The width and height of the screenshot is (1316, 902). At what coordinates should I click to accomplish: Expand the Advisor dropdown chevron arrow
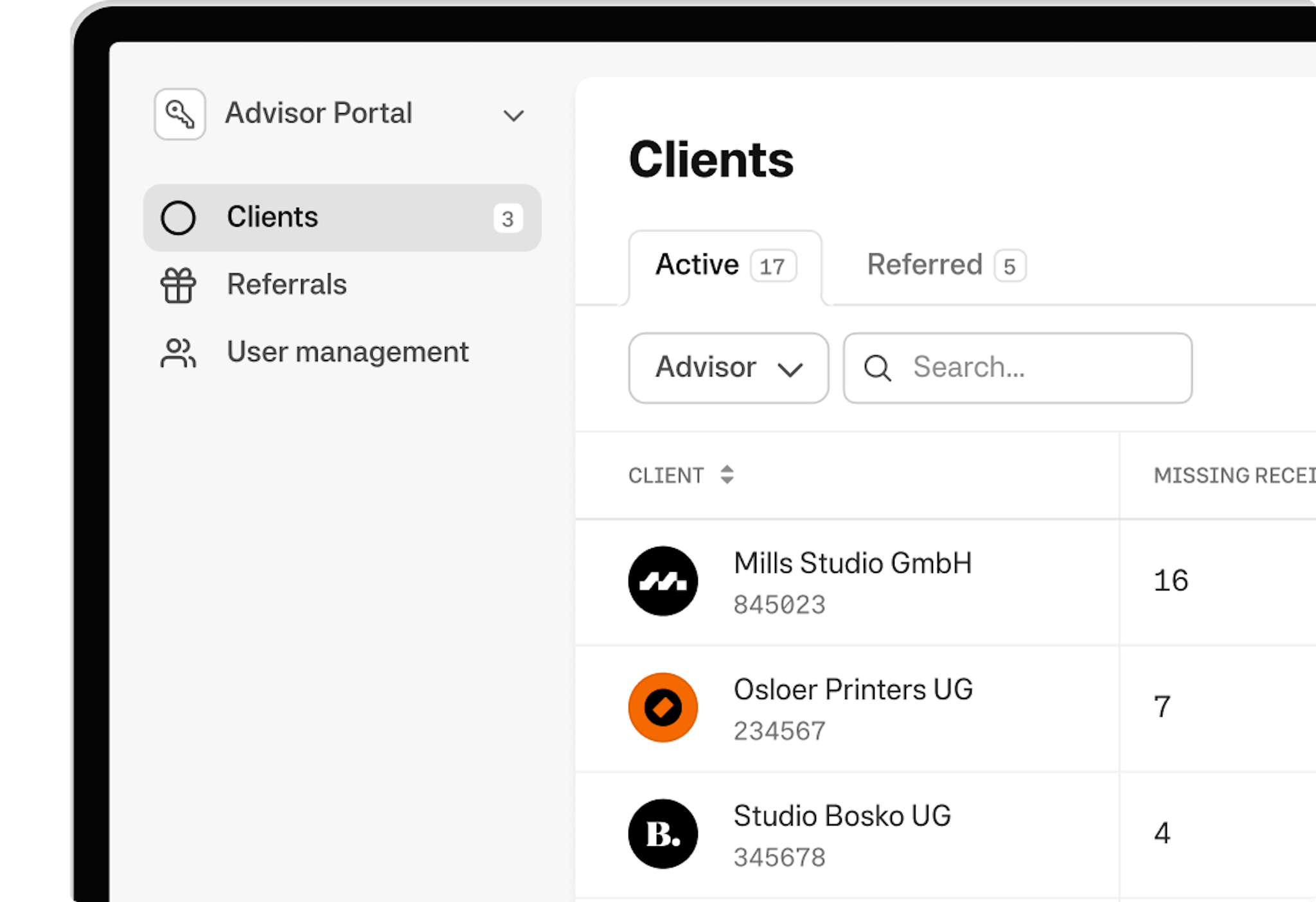791,369
